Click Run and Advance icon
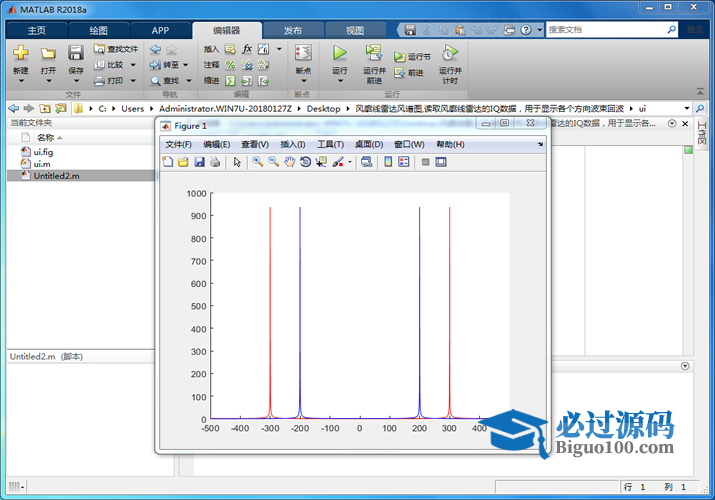Image resolution: width=715 pixels, height=500 pixels. pos(374,53)
